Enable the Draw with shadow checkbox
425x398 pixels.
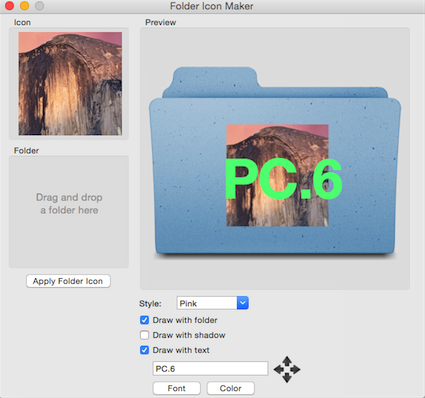(144, 335)
